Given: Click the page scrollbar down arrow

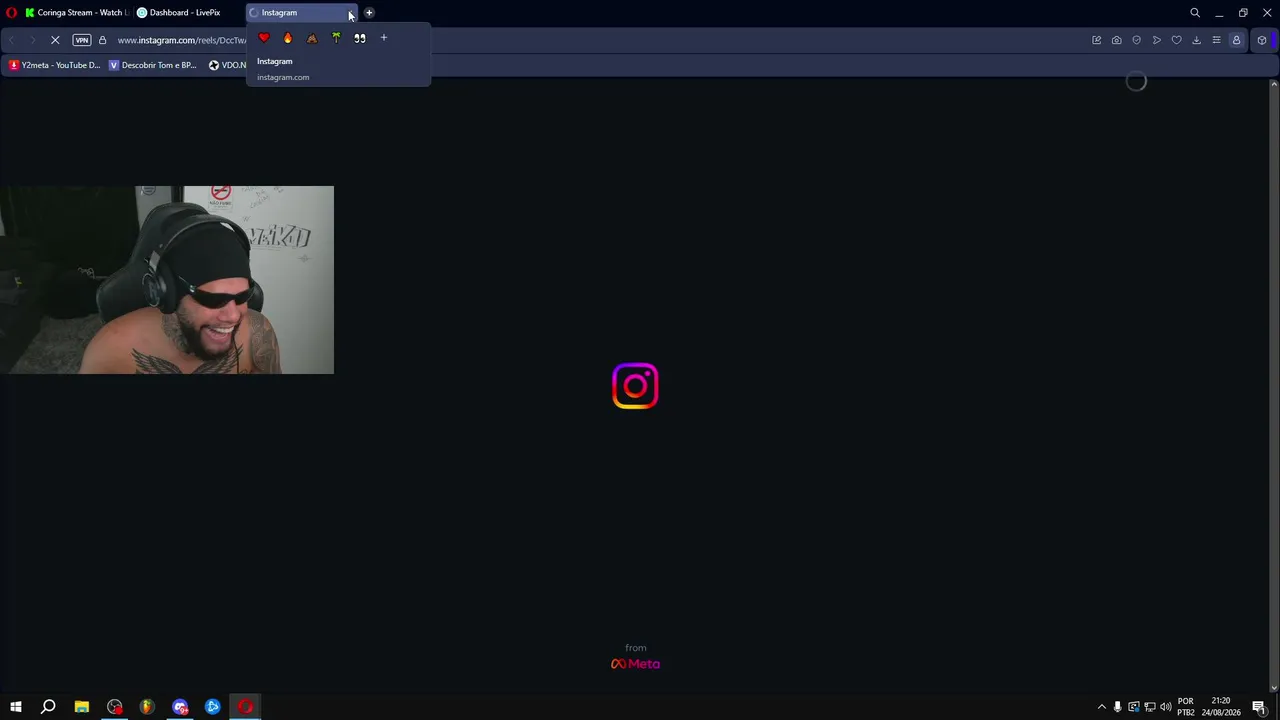Looking at the screenshot, I should tap(1273, 687).
